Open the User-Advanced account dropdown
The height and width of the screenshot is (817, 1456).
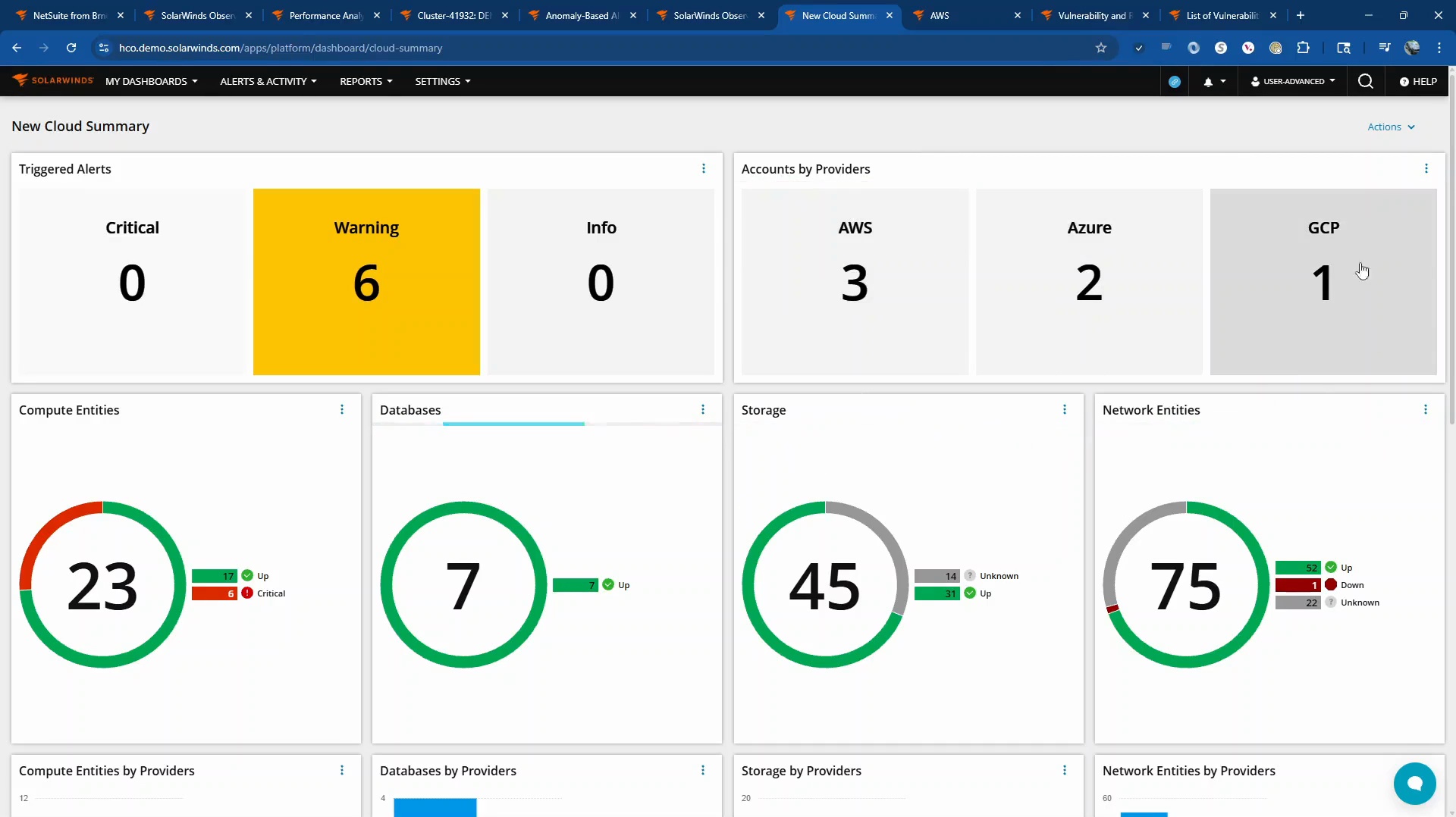click(x=1292, y=81)
